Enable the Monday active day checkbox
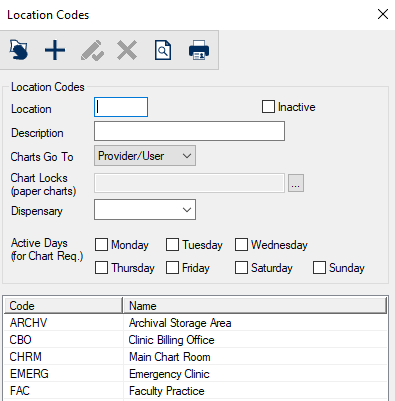This screenshot has width=395, height=401. point(101,244)
